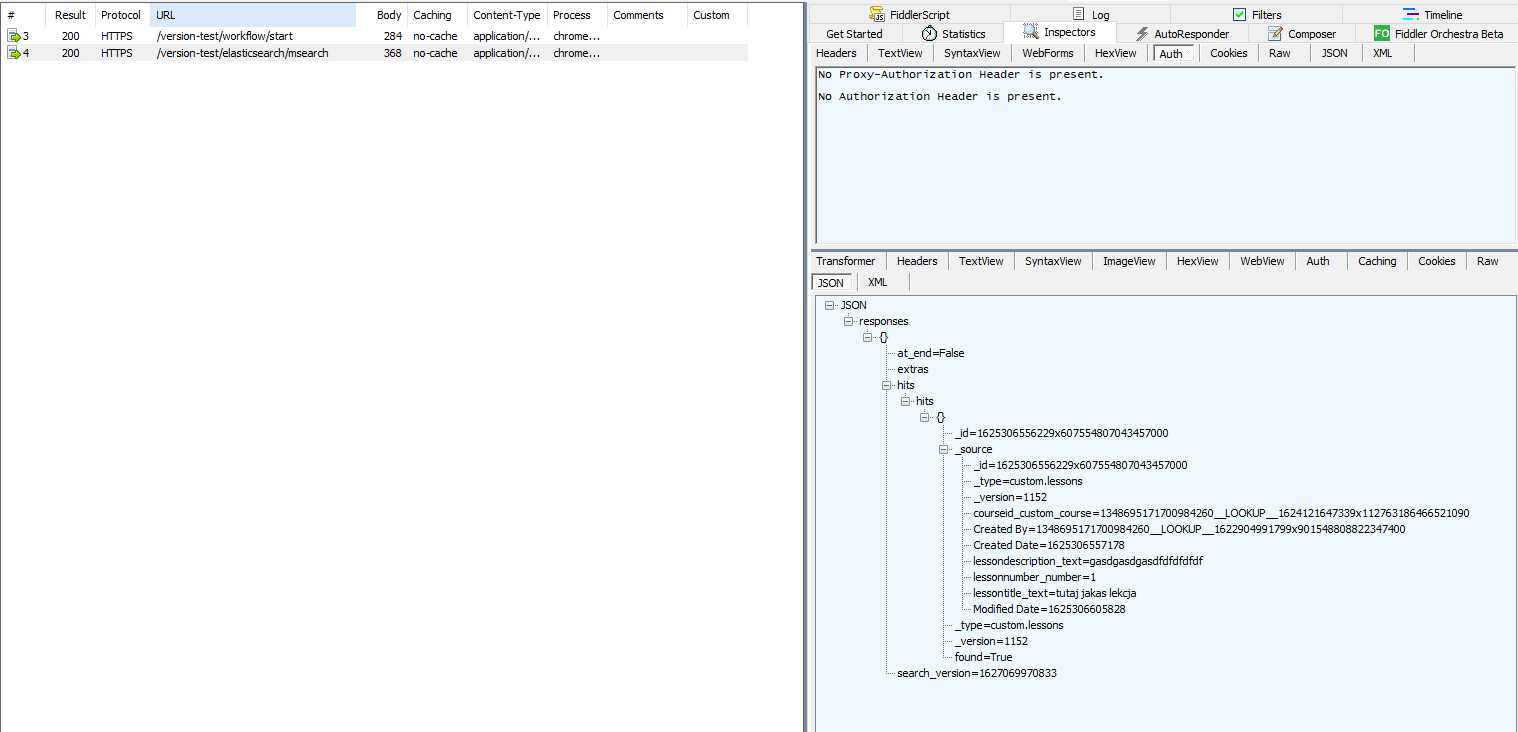Select the search_version=1627069970833 node
Image resolution: width=1518 pixels, height=732 pixels.
(977, 673)
